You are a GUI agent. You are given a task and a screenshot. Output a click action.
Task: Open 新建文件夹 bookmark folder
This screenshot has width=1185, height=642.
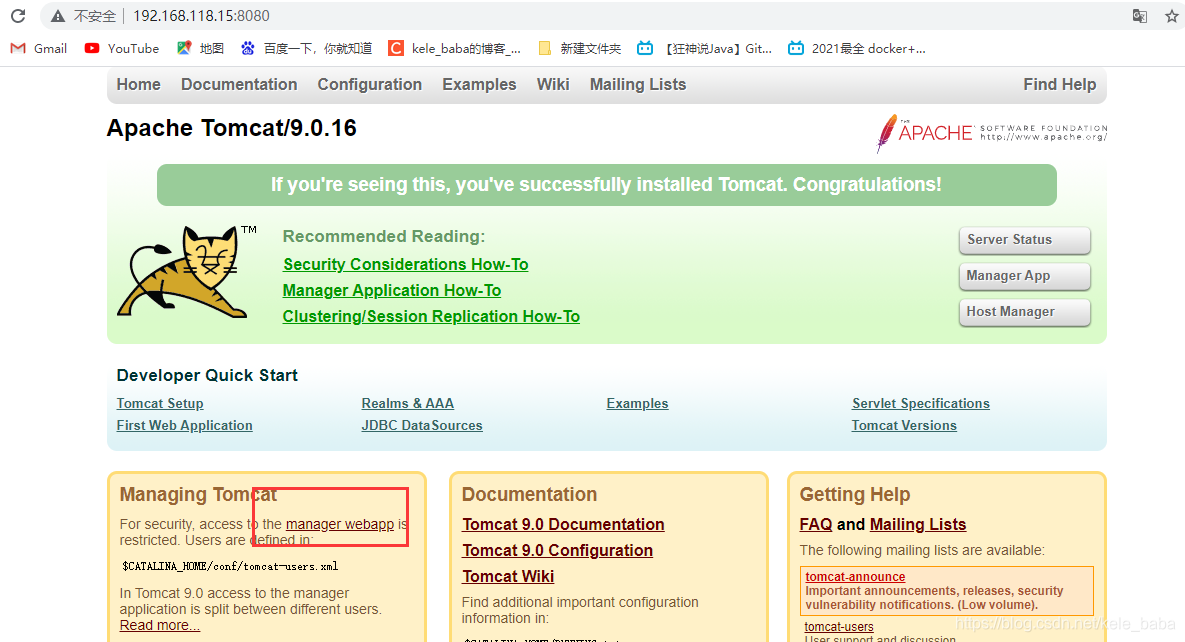(579, 48)
